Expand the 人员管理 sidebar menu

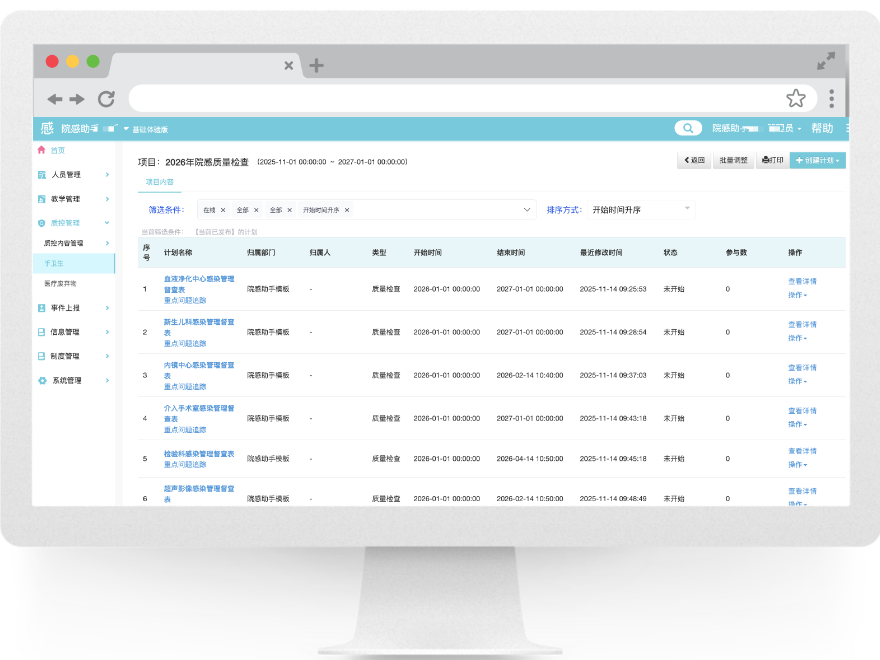[x=74, y=175]
